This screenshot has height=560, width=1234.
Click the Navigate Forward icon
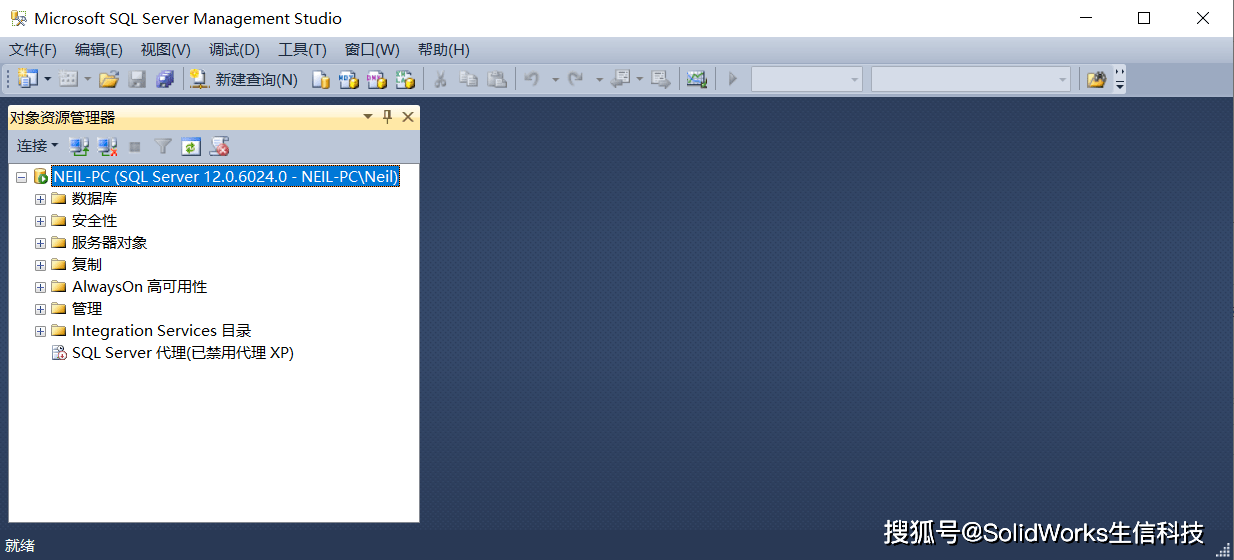pyautogui.click(x=660, y=79)
